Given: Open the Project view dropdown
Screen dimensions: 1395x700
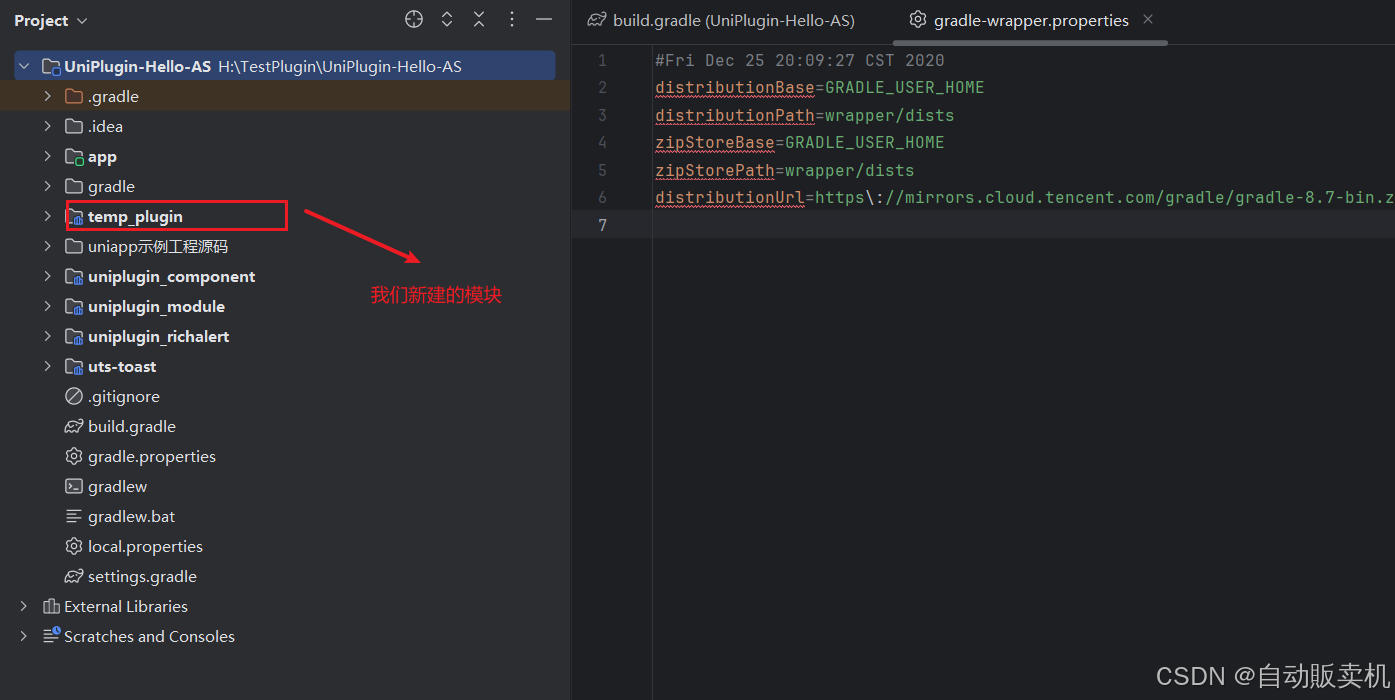Looking at the screenshot, I should 51,21.
